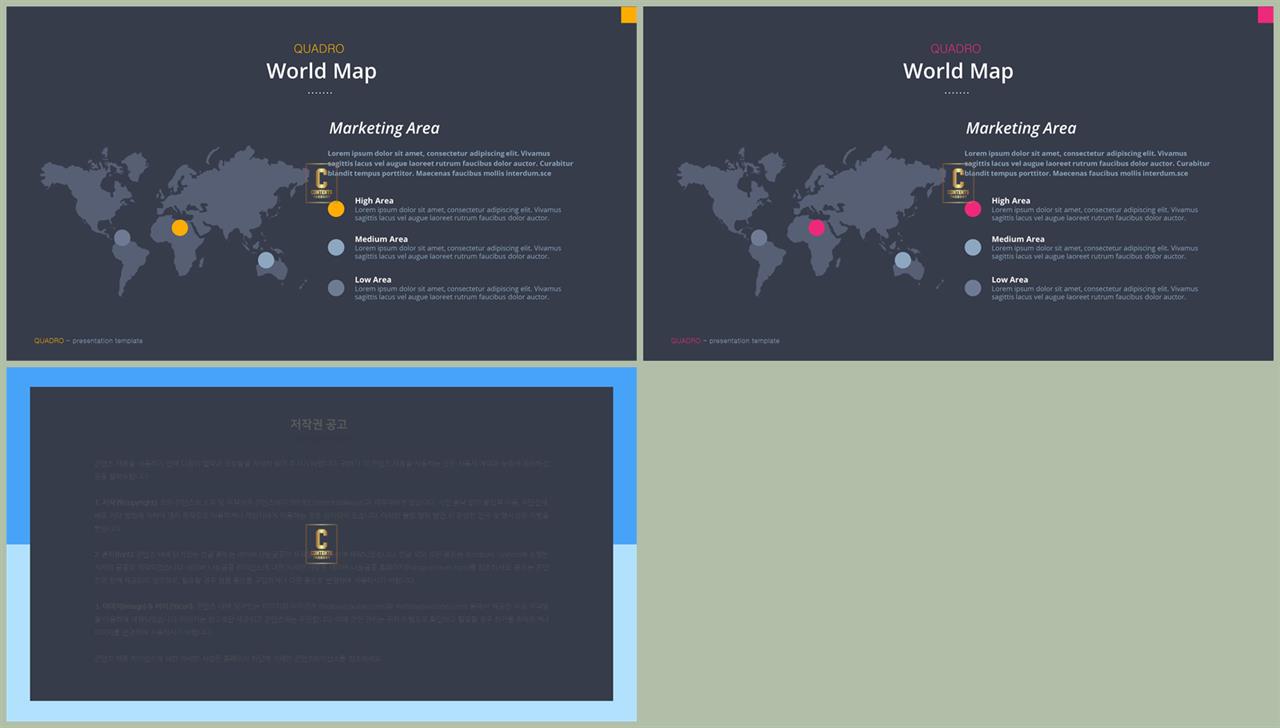Click South America marker on orange slide map

pos(122,238)
